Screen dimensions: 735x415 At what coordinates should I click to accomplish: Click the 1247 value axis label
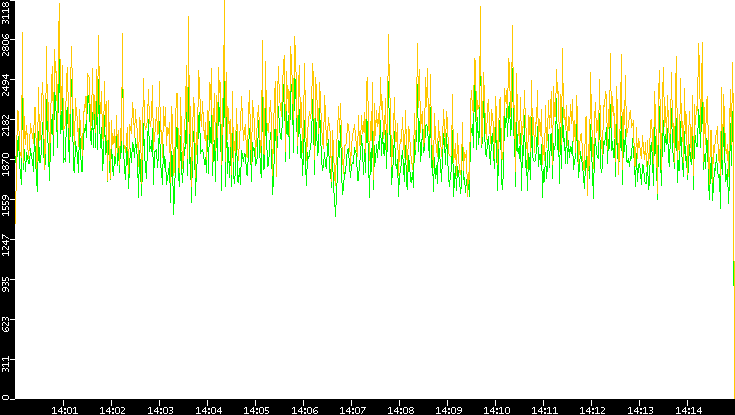[x=6, y=245]
